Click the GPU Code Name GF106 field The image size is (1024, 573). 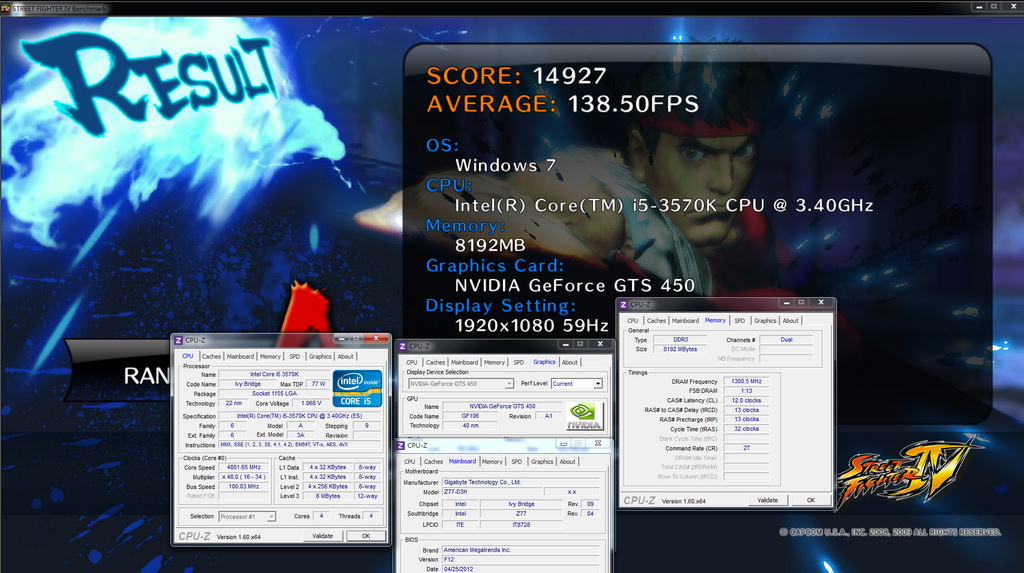470,416
